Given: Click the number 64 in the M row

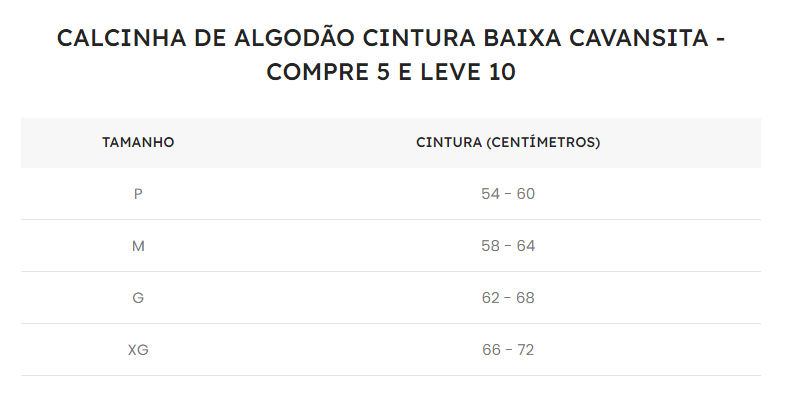Looking at the screenshot, I should [x=526, y=246].
